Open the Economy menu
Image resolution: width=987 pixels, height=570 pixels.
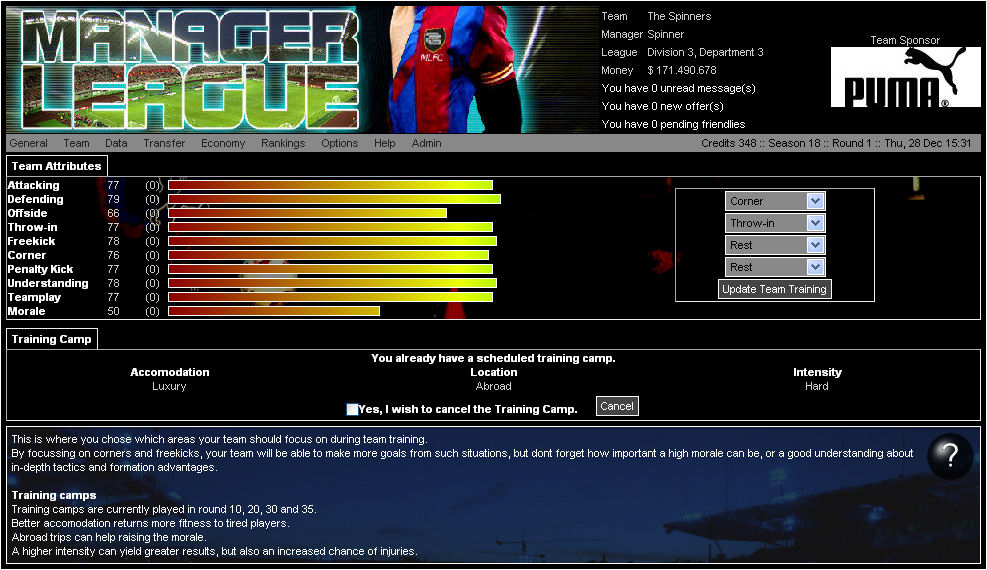coord(223,143)
